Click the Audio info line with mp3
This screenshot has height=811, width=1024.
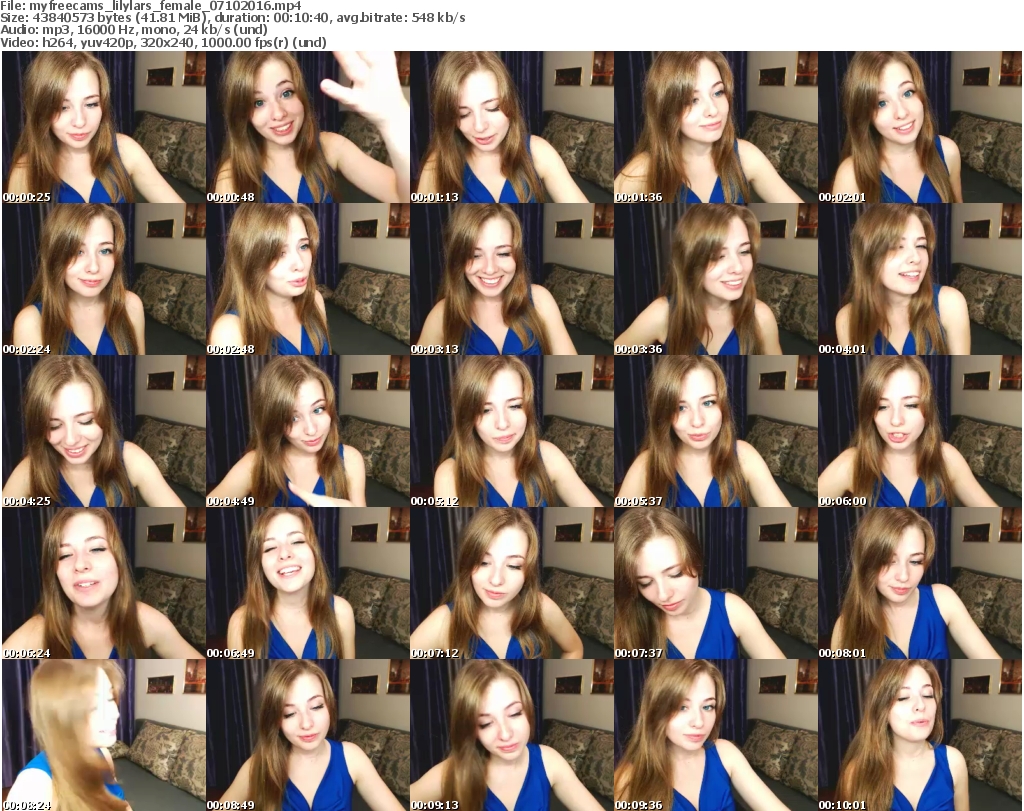134,30
